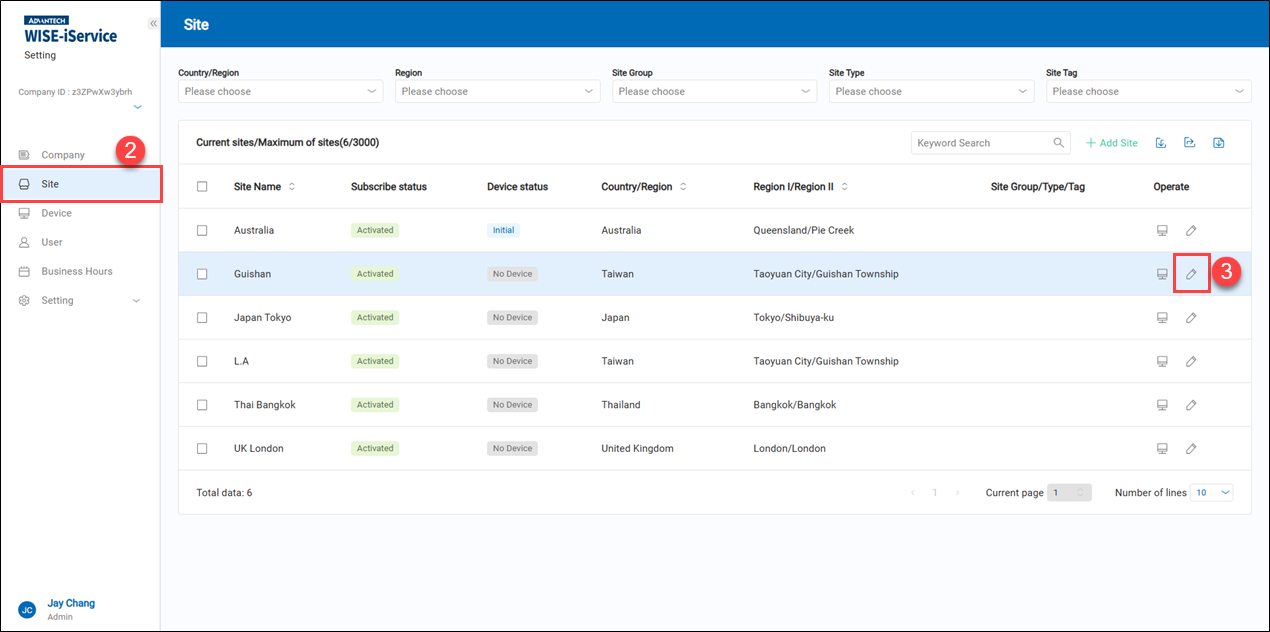Collapse the sidebar using the double-chevron icon
This screenshot has width=1270, height=632.
(153, 23)
